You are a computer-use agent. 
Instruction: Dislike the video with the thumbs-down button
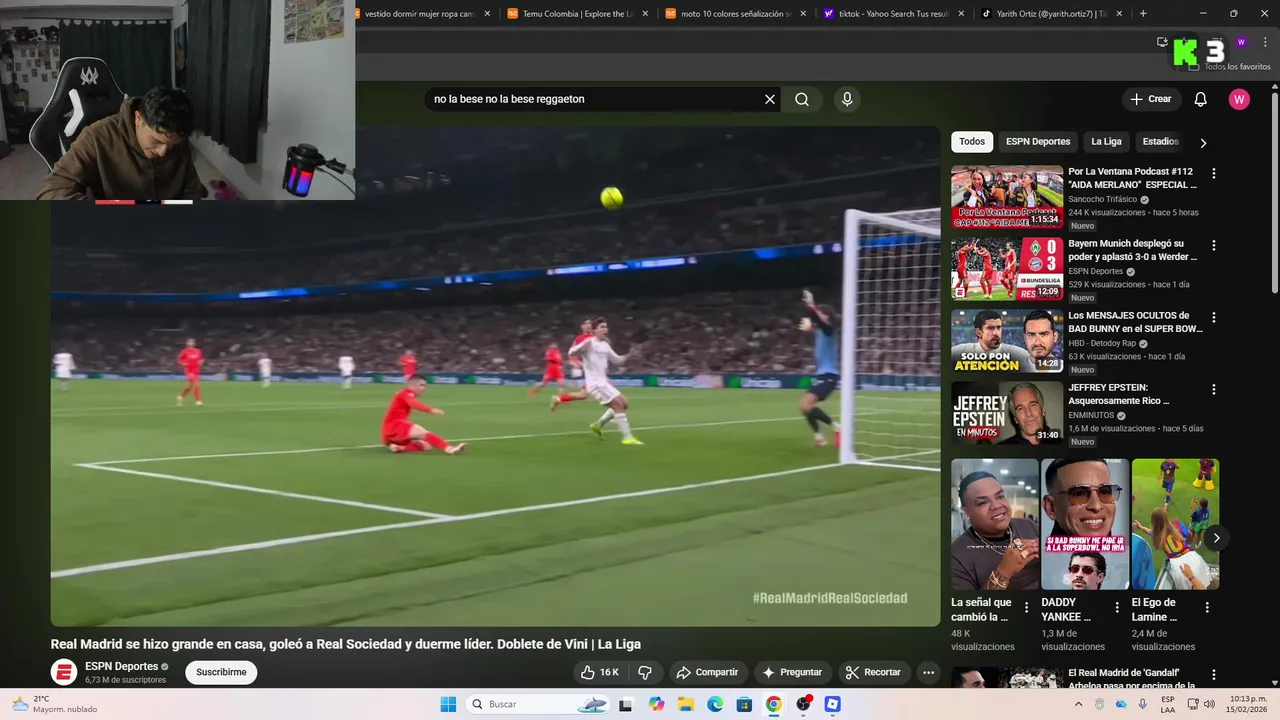point(645,672)
